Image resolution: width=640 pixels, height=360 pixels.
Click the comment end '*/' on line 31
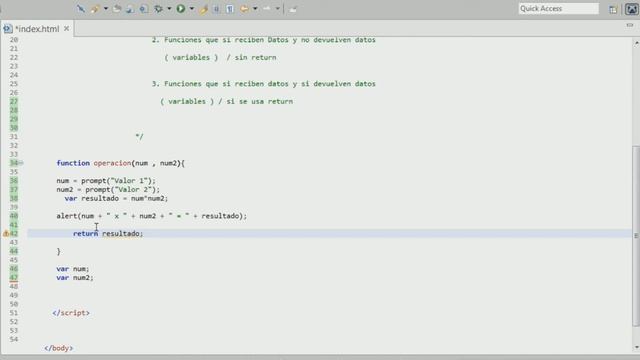pos(139,137)
